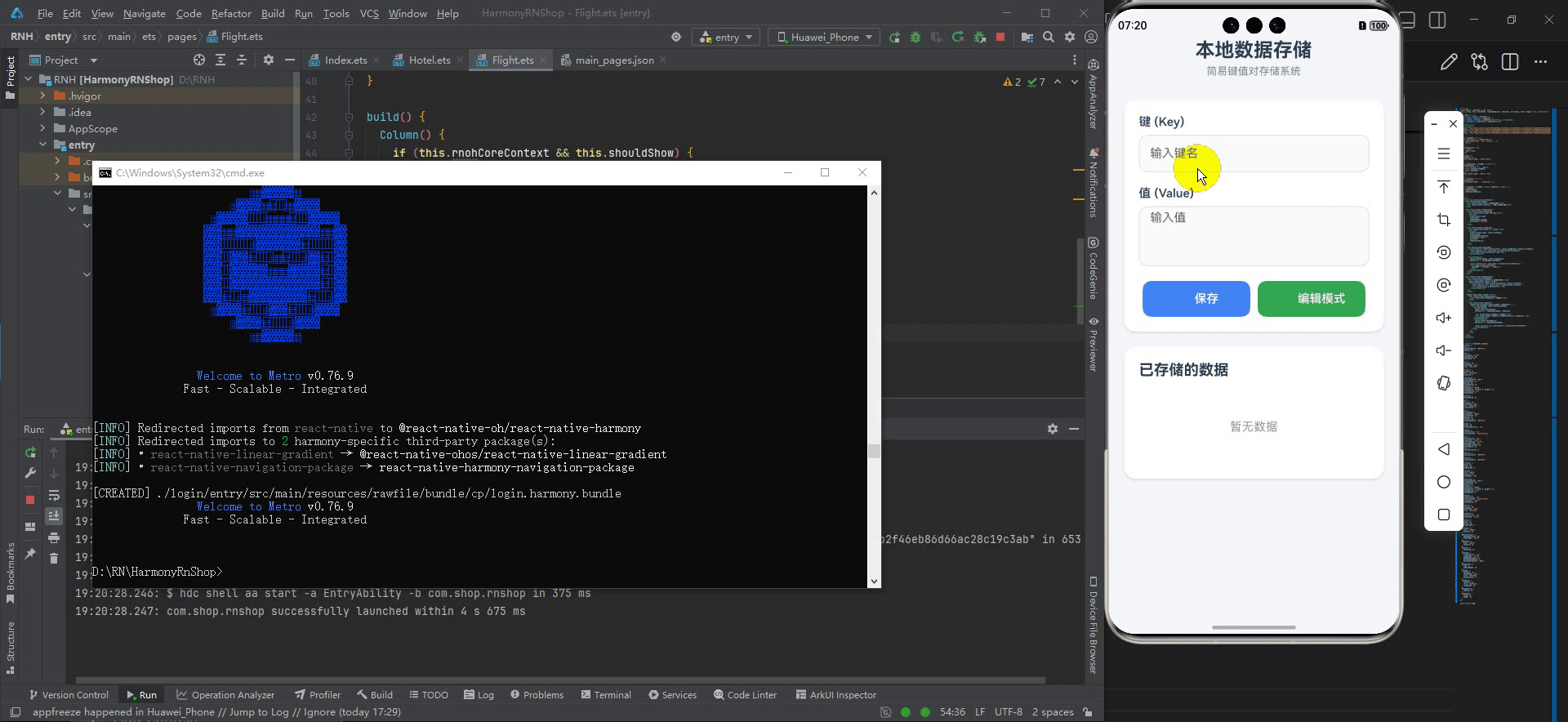Stop the running app with red square
The height and width of the screenshot is (722, 1568).
click(1000, 37)
